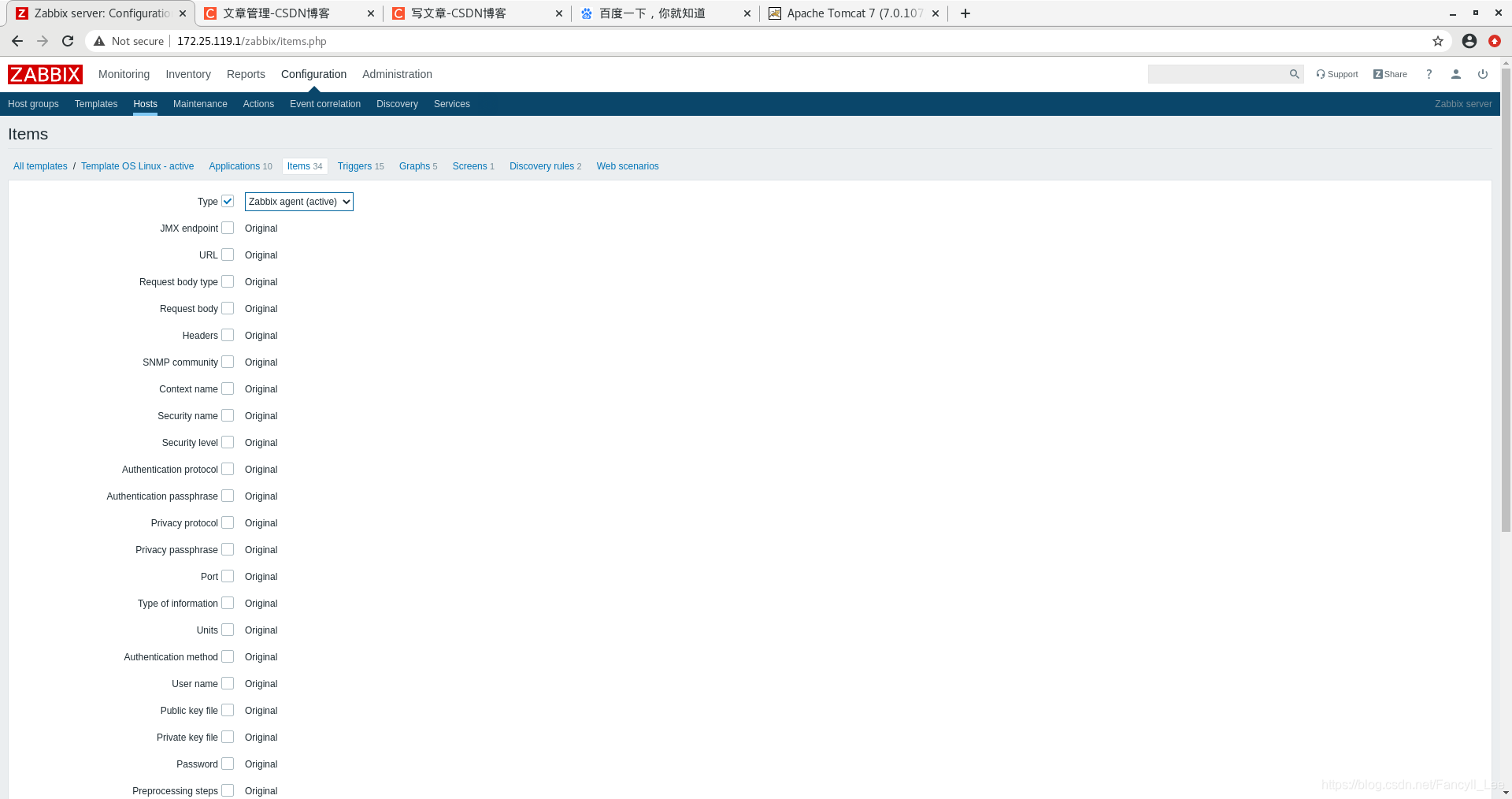The width and height of the screenshot is (1512, 799).
Task: Click the Zabbix logo
Action: 45,74
